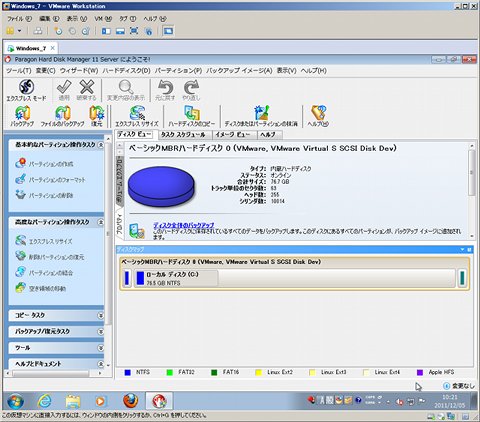This screenshot has width=480, height=422.
Task: Open 変更内容の表示 magnifier icon
Action: 126,87
